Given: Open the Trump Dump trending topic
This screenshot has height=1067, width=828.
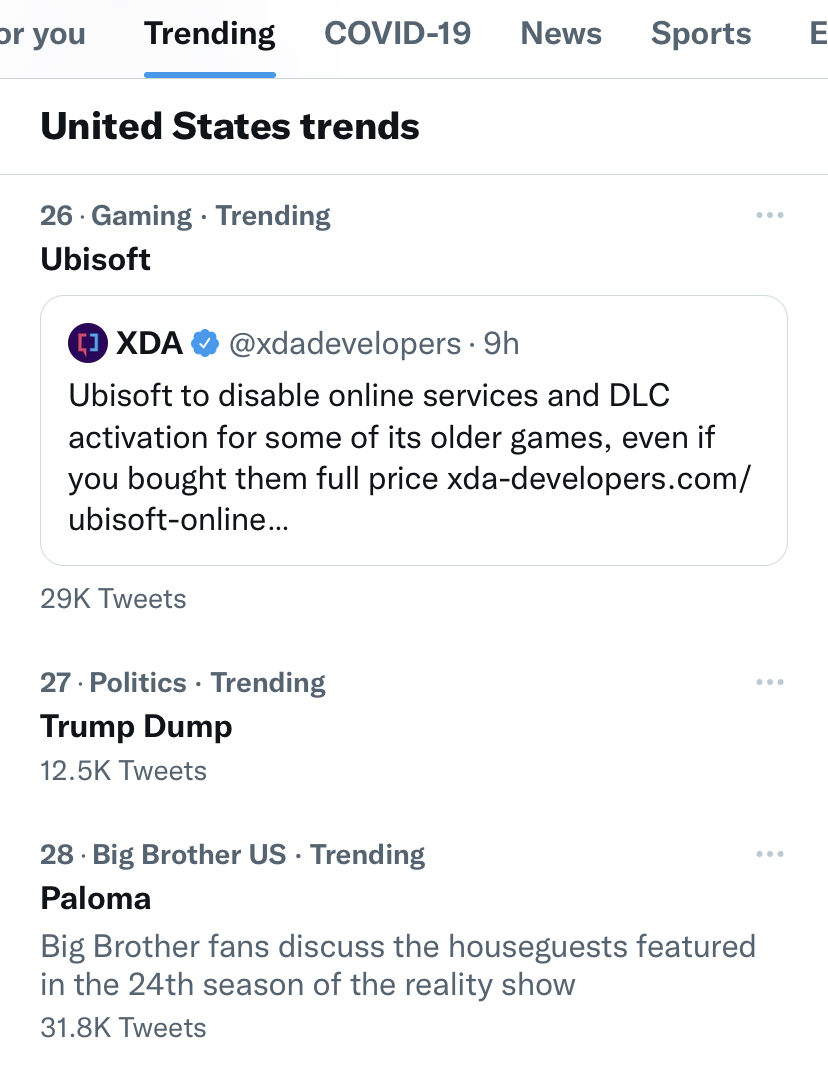Looking at the screenshot, I should (x=136, y=727).
